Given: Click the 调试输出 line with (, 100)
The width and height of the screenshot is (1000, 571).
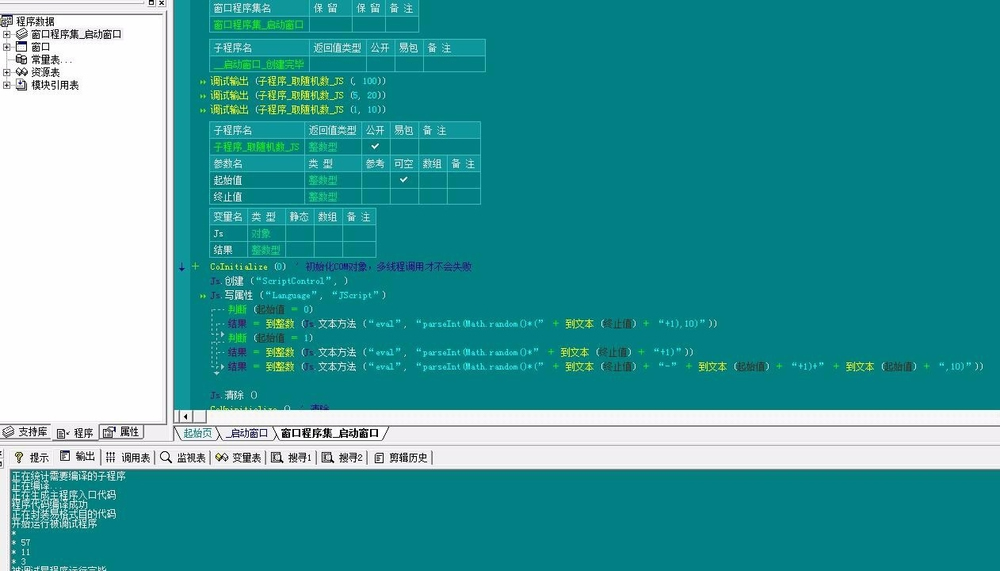Looking at the screenshot, I should tap(298, 81).
